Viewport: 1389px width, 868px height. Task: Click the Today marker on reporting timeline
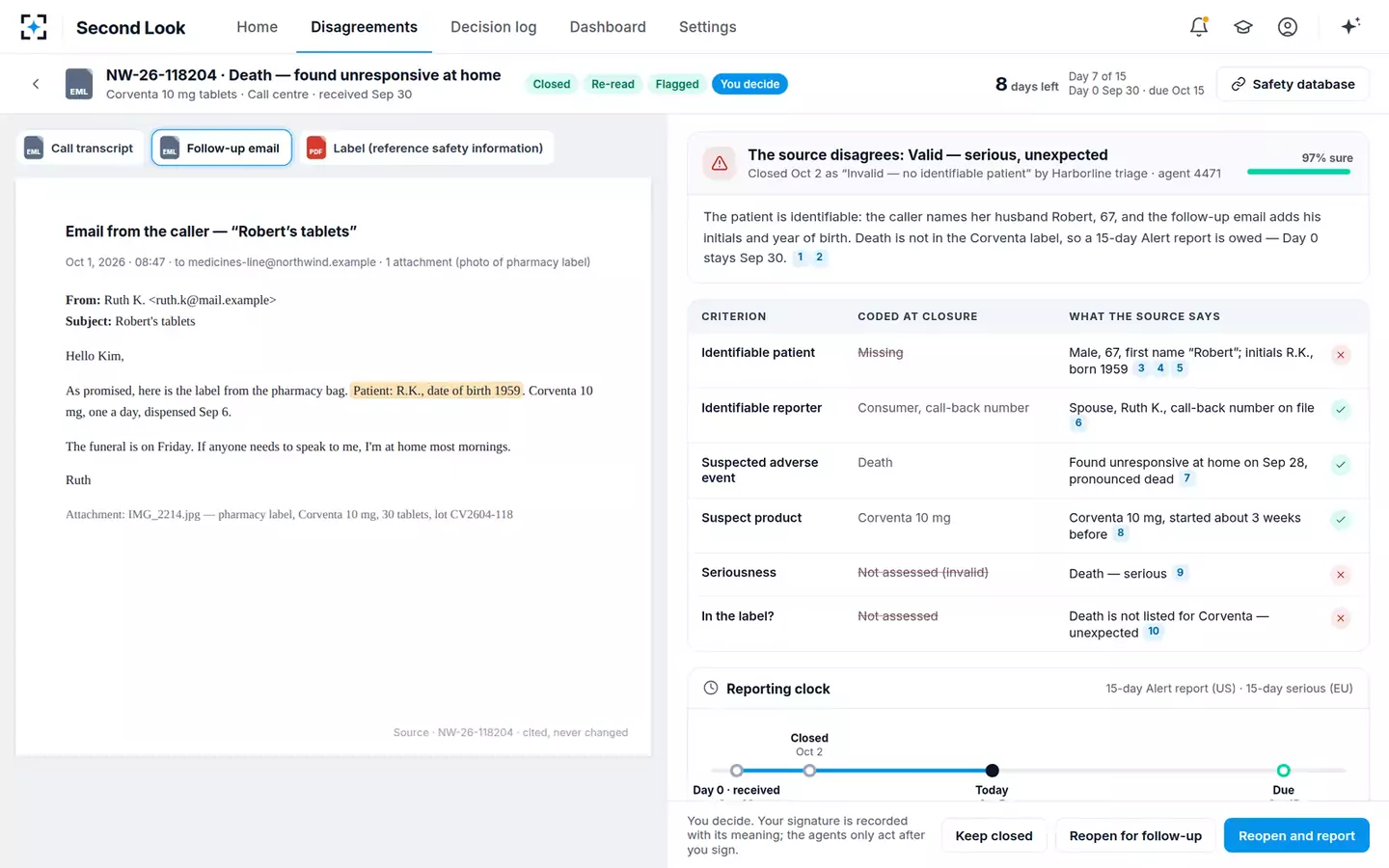point(992,770)
